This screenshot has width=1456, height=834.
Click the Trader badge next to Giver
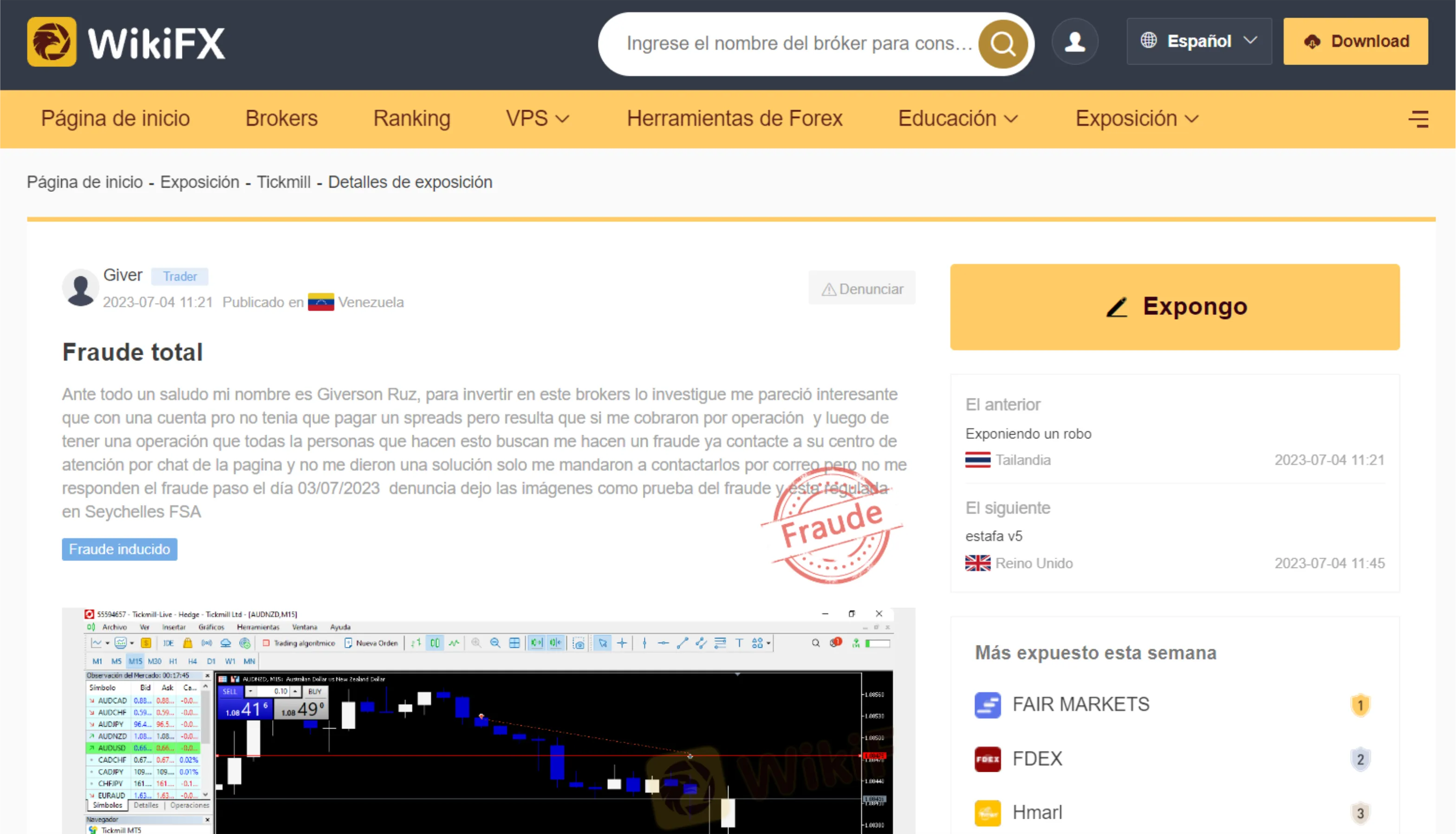coord(180,276)
